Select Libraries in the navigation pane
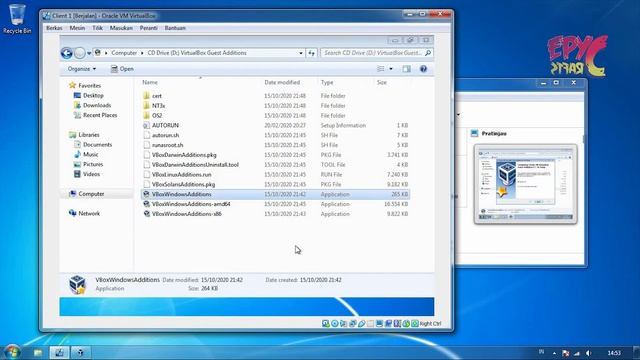640x360 pixels. coord(84,135)
